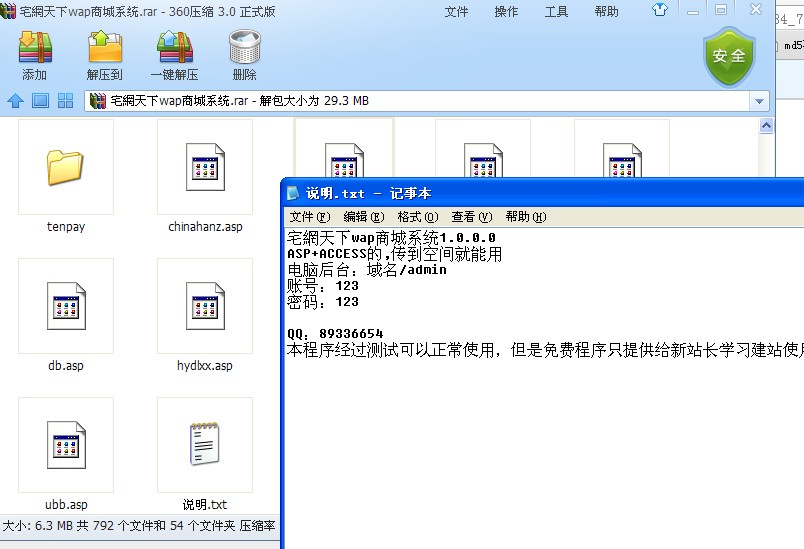Open Notepad's 编辑(E) menu
804x549 pixels.
[x=364, y=217]
